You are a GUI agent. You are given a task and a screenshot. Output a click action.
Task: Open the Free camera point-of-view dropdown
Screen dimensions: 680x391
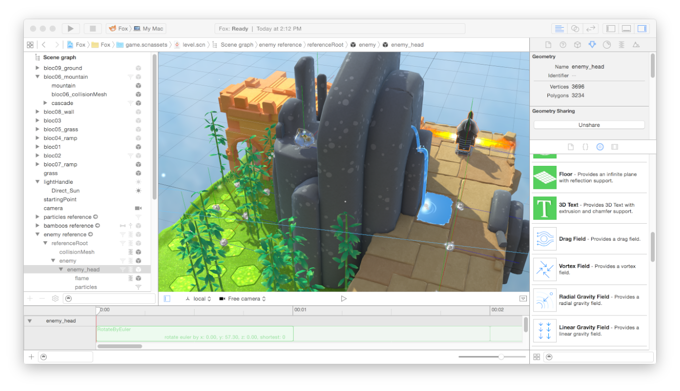242,299
